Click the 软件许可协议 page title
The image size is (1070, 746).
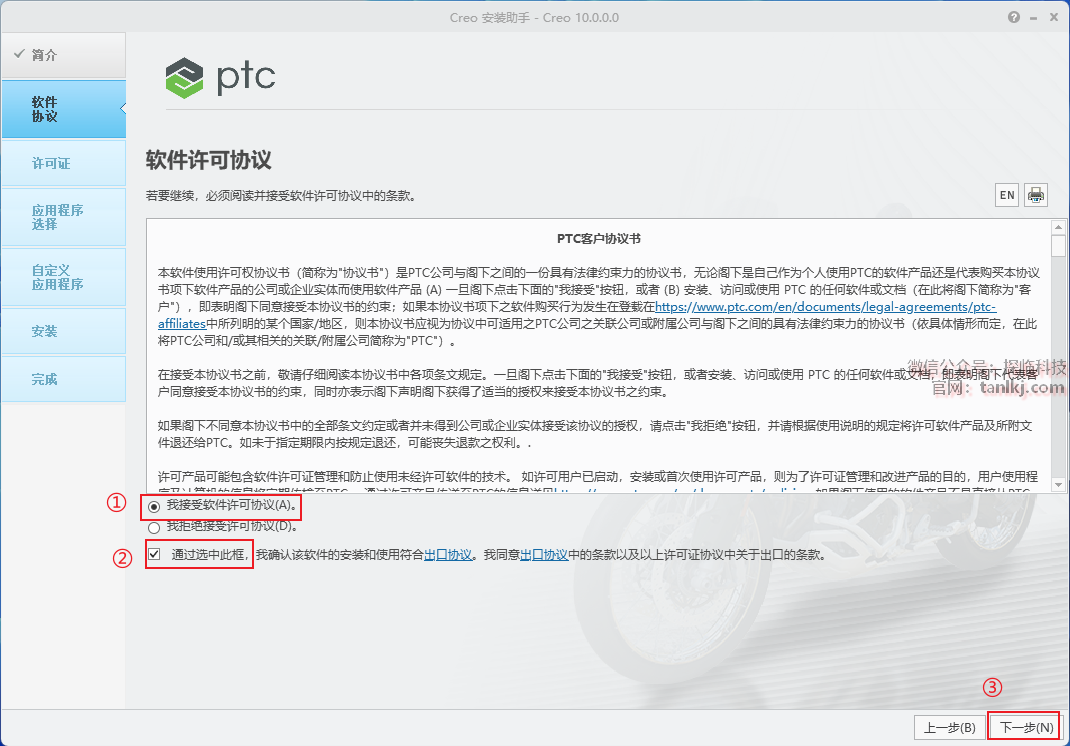[208, 160]
